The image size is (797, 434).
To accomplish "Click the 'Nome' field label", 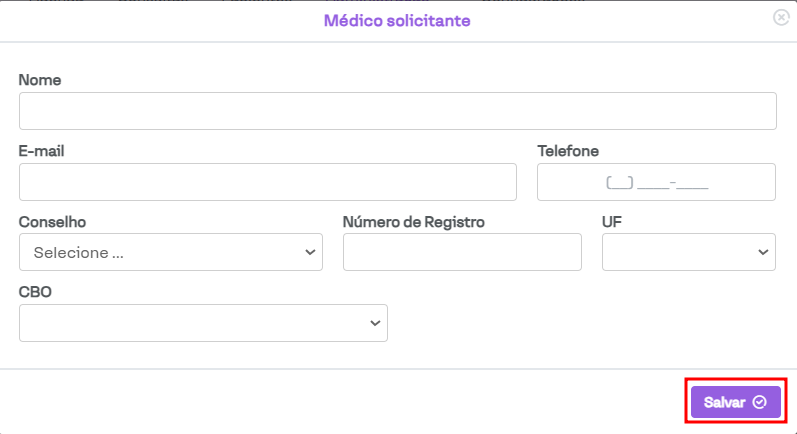I will (40, 80).
